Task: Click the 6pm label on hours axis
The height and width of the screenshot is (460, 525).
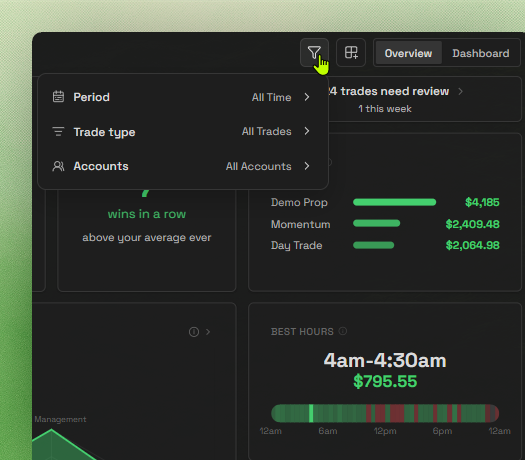Action: 442,431
